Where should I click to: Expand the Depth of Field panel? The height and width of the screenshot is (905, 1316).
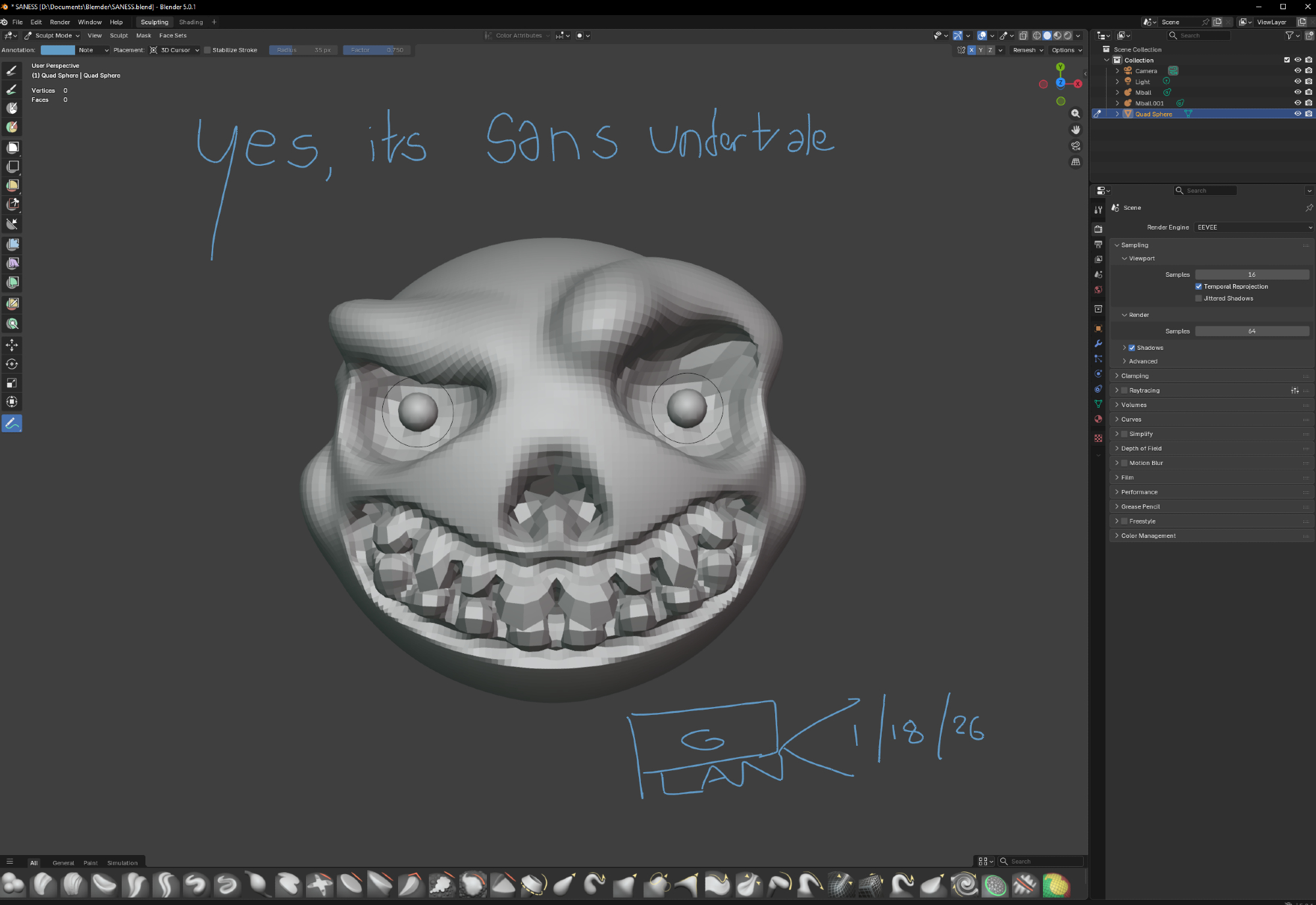[x=1142, y=449]
